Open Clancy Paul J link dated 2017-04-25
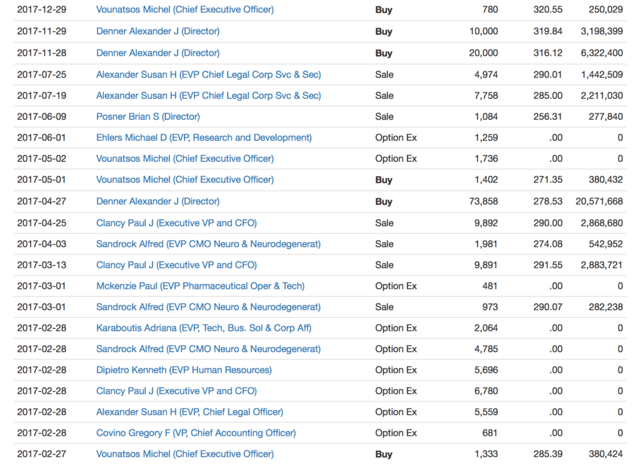The height and width of the screenshot is (464, 640). click(x=176, y=223)
